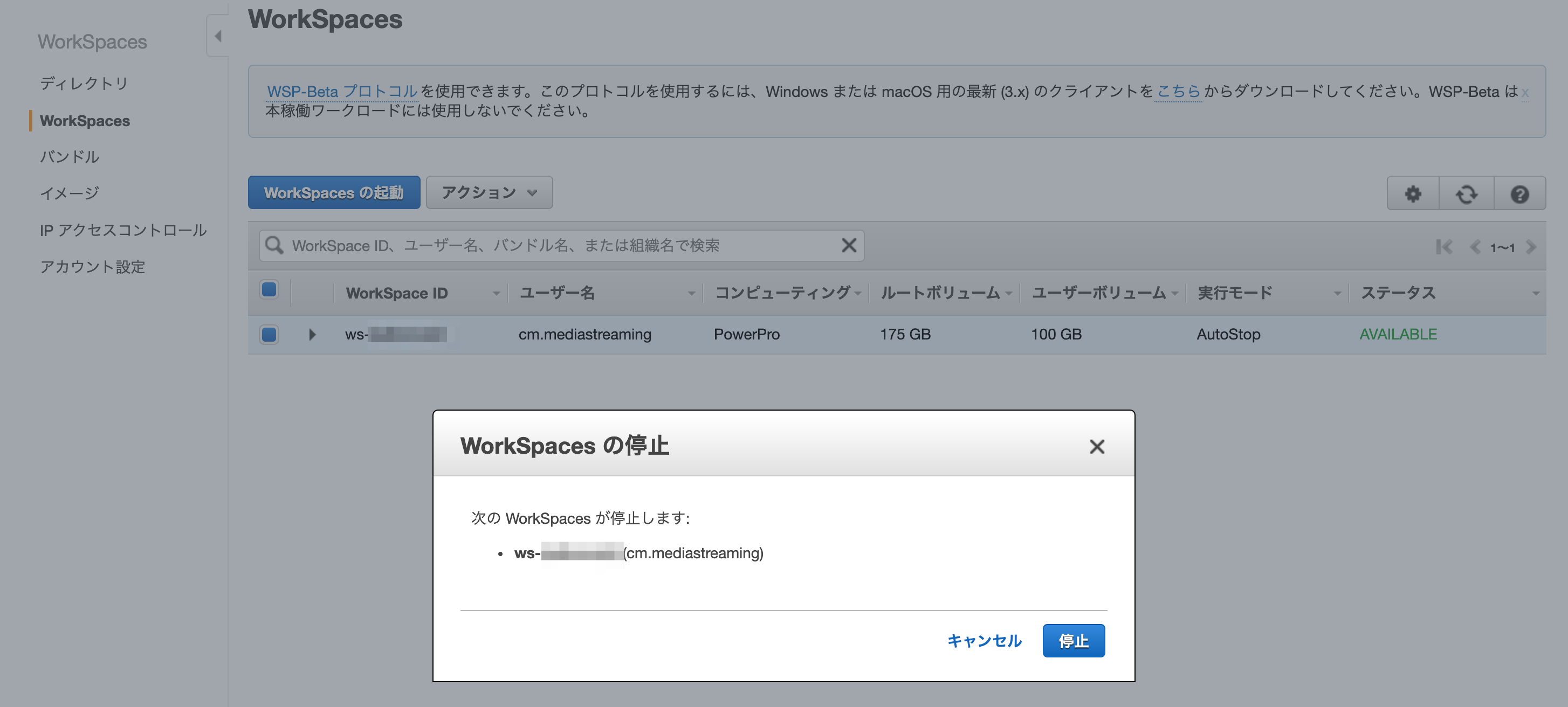Collapse the left sidebar with arrow icon
Viewport: 1568px width, 707px height.
coord(217,36)
